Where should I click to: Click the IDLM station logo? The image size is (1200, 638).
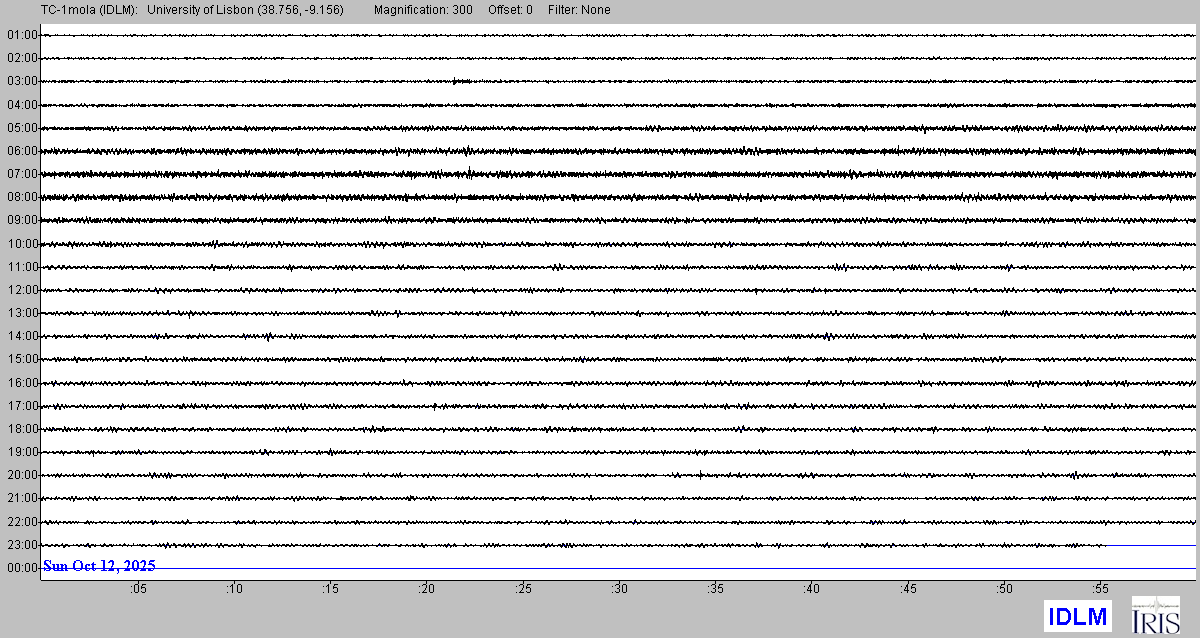pyautogui.click(x=1076, y=617)
